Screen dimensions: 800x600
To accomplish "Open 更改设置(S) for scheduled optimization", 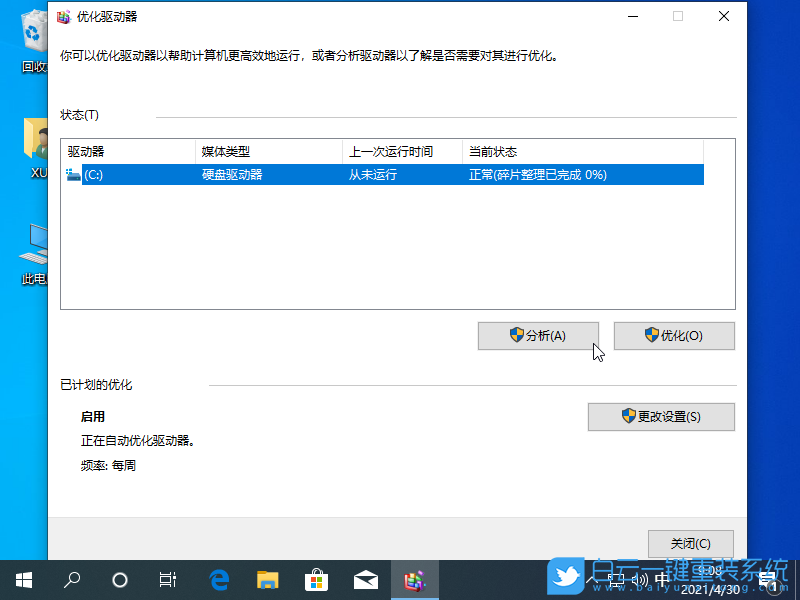I will click(x=661, y=417).
